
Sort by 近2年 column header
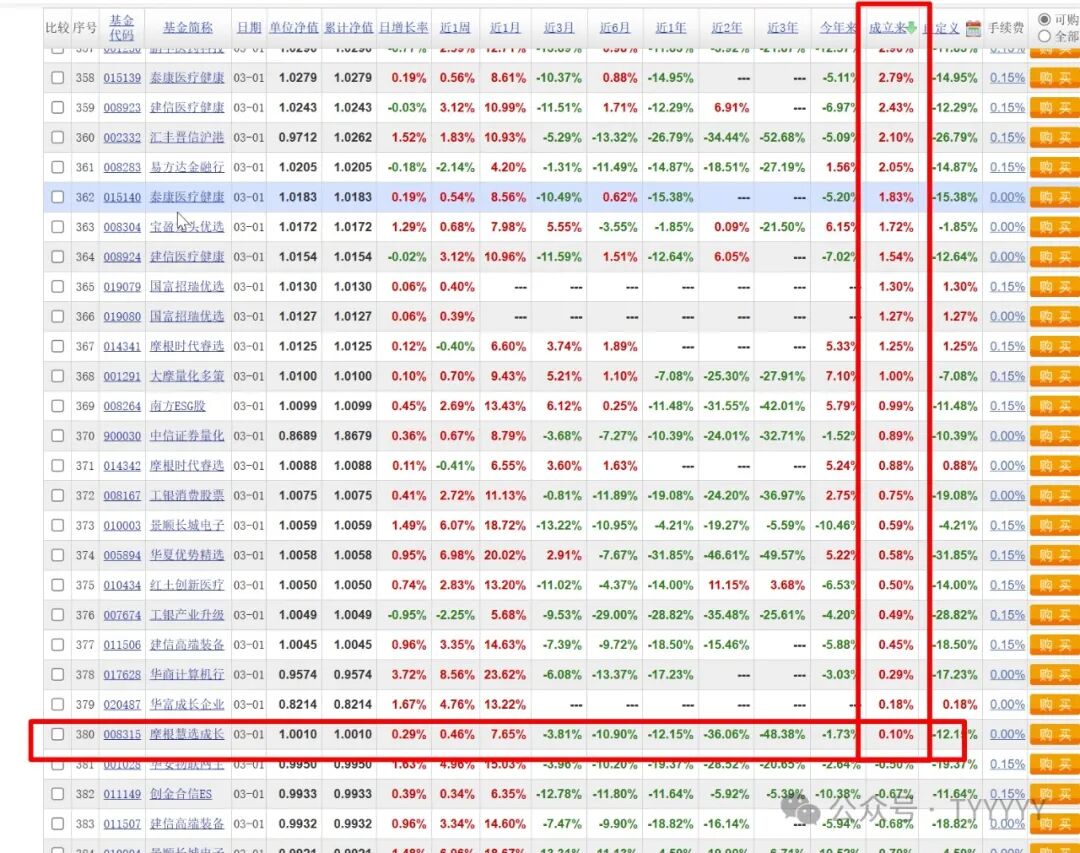click(x=727, y=28)
